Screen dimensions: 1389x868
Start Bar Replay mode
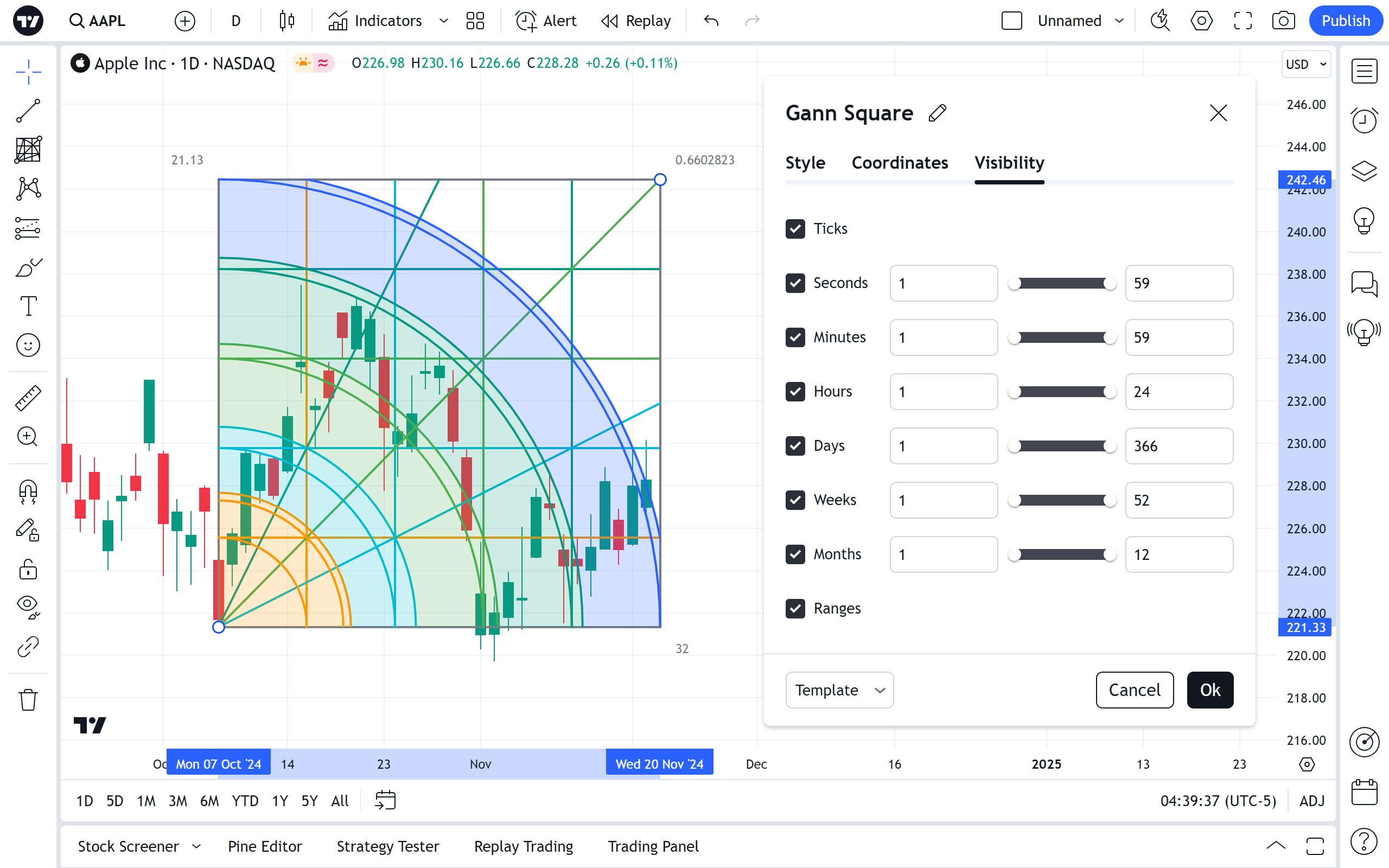(x=636, y=21)
